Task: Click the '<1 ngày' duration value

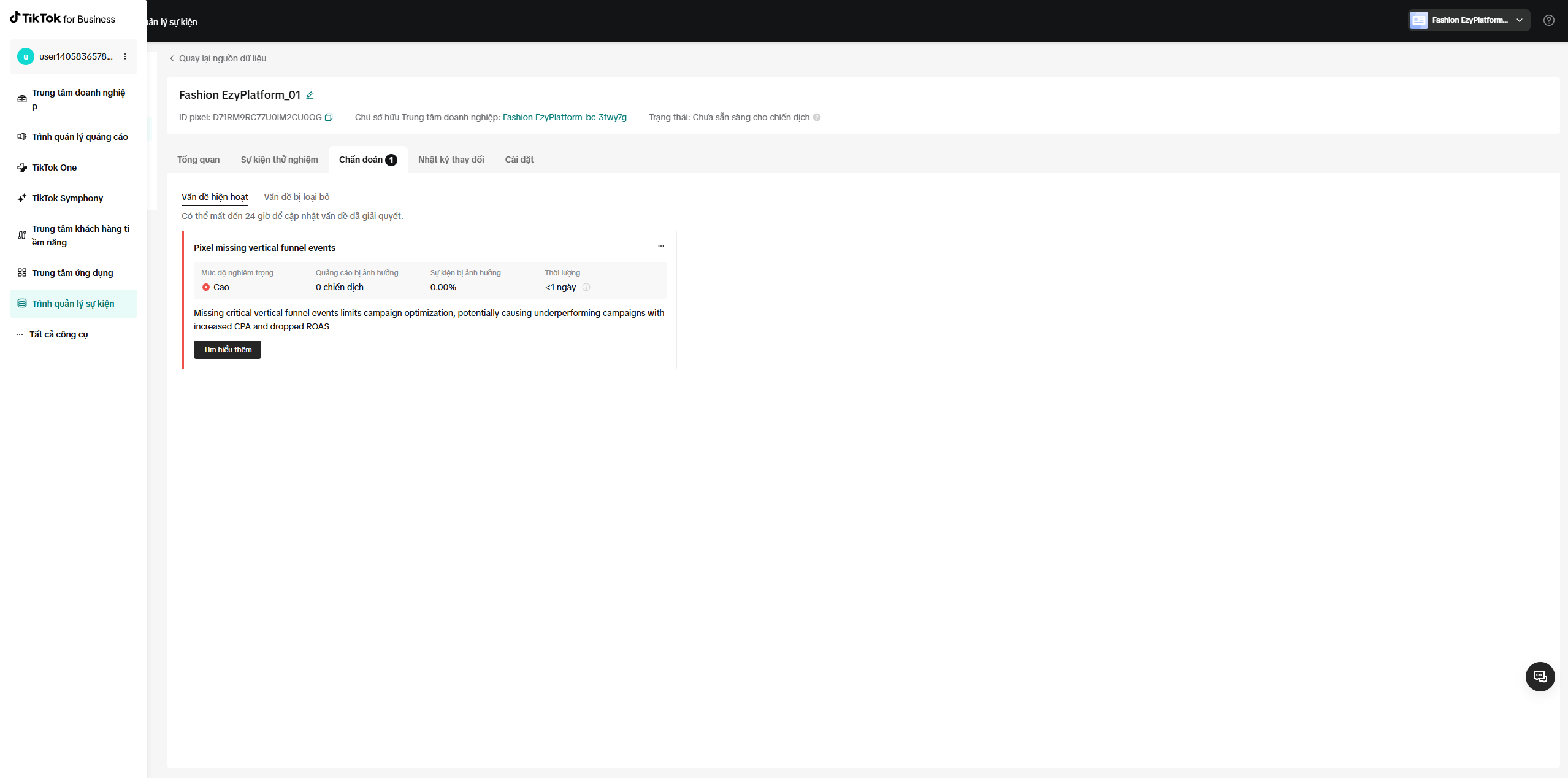Action: click(x=560, y=287)
